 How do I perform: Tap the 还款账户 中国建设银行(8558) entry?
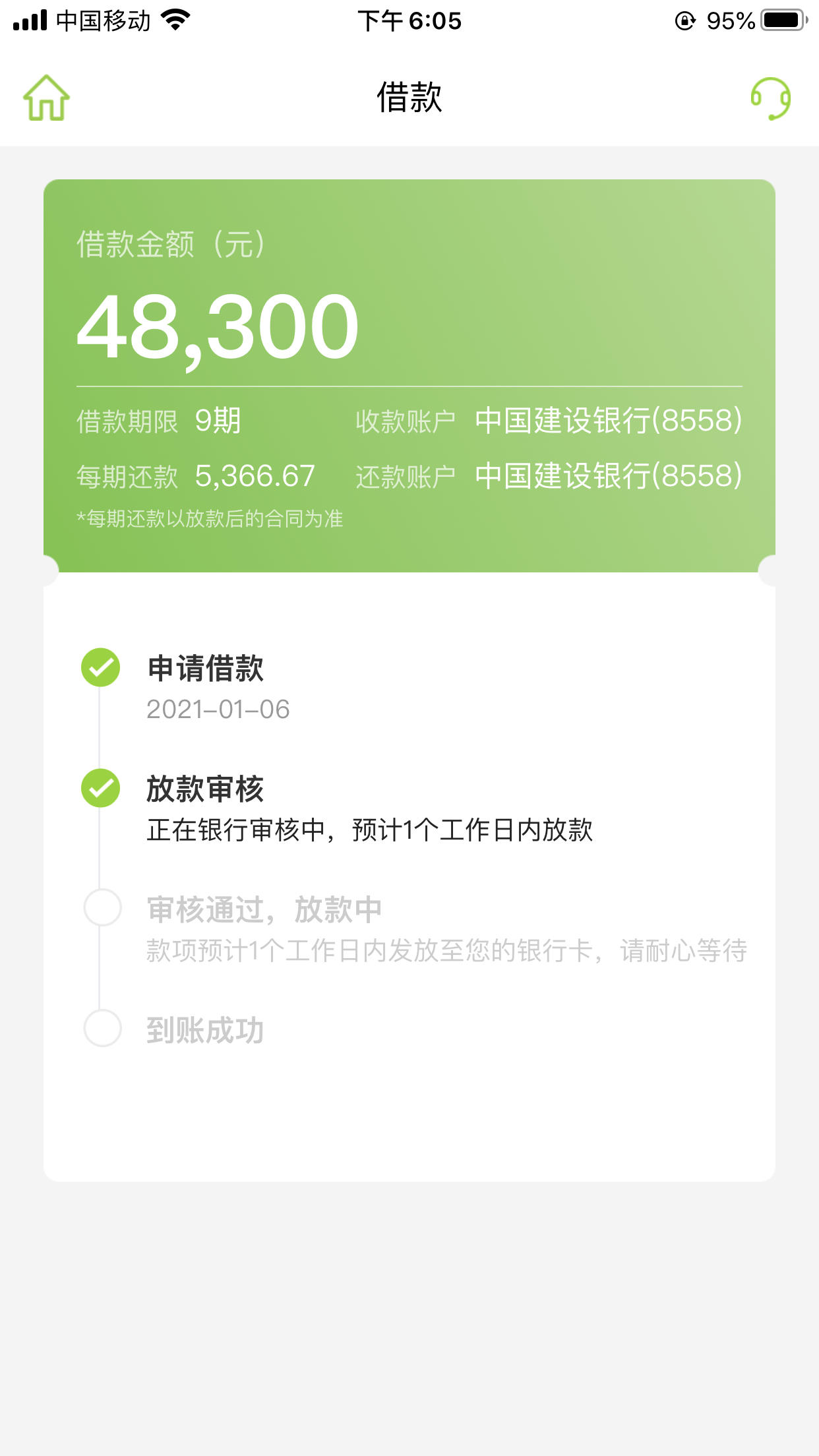pyautogui.click(x=549, y=476)
